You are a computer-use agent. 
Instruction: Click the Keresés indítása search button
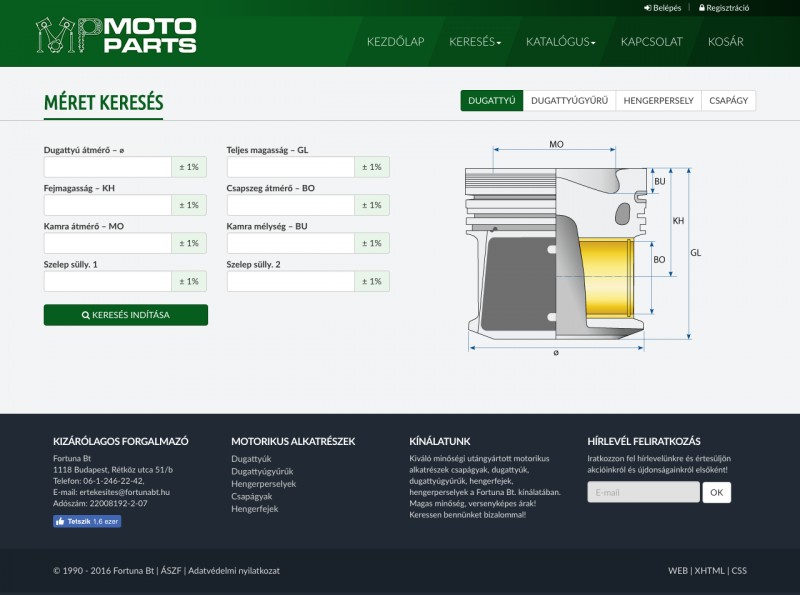(x=126, y=315)
